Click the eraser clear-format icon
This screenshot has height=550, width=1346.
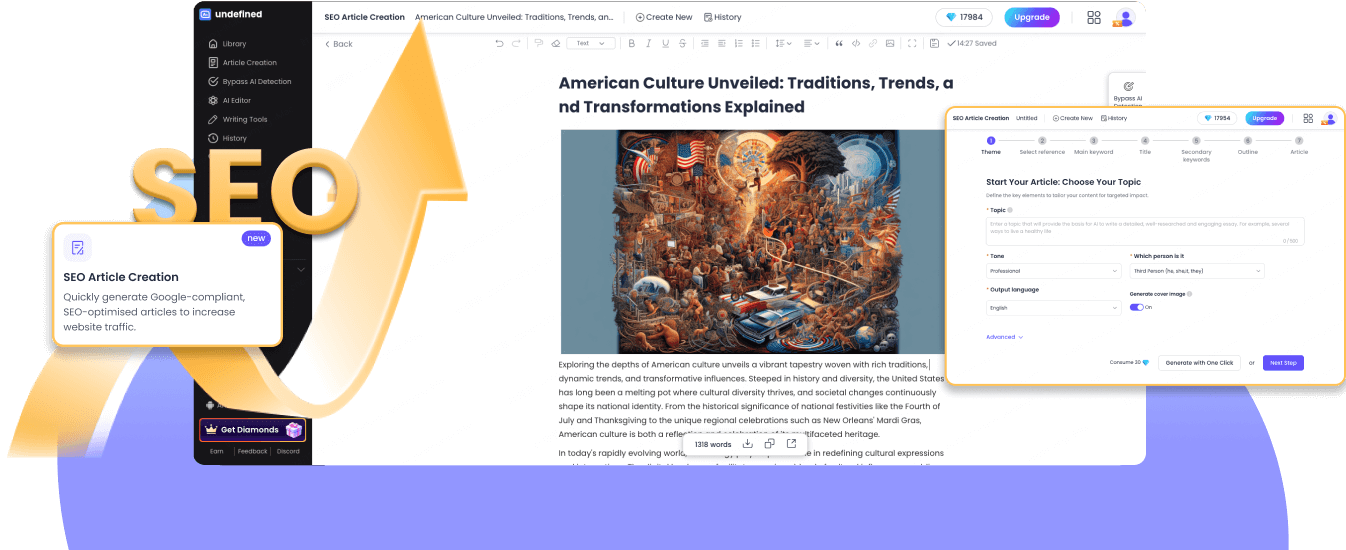556,43
